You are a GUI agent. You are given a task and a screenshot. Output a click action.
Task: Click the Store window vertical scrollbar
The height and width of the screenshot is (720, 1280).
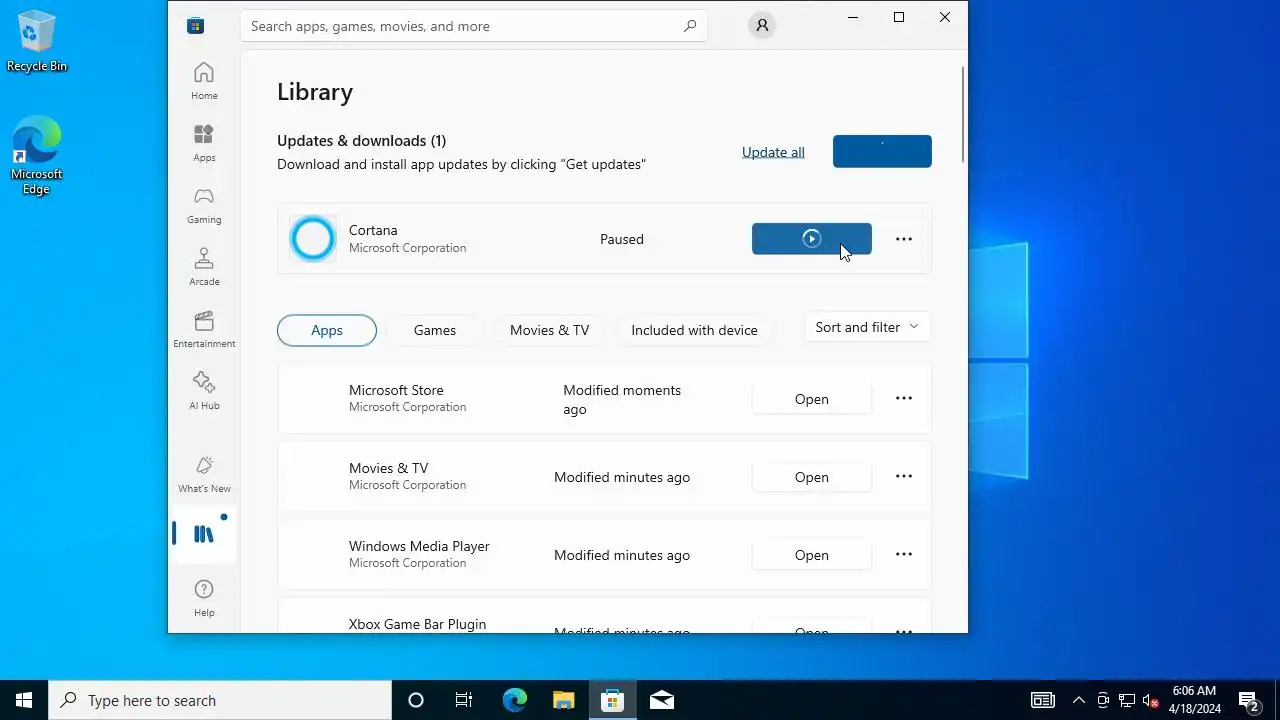point(963,114)
